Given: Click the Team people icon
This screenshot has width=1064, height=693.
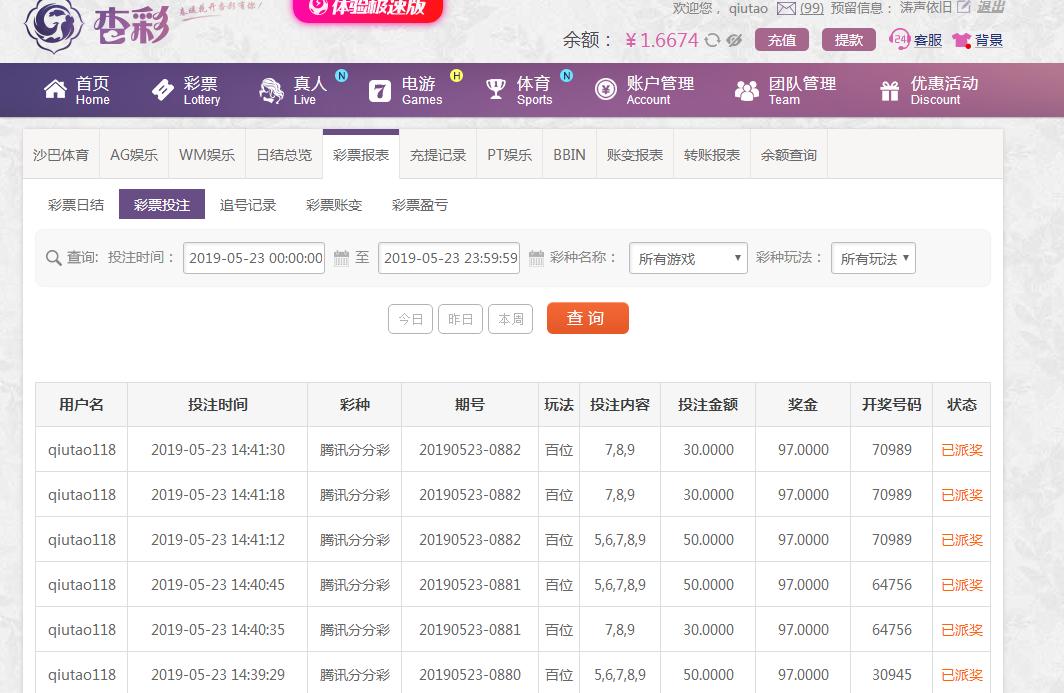Looking at the screenshot, I should [x=747, y=90].
